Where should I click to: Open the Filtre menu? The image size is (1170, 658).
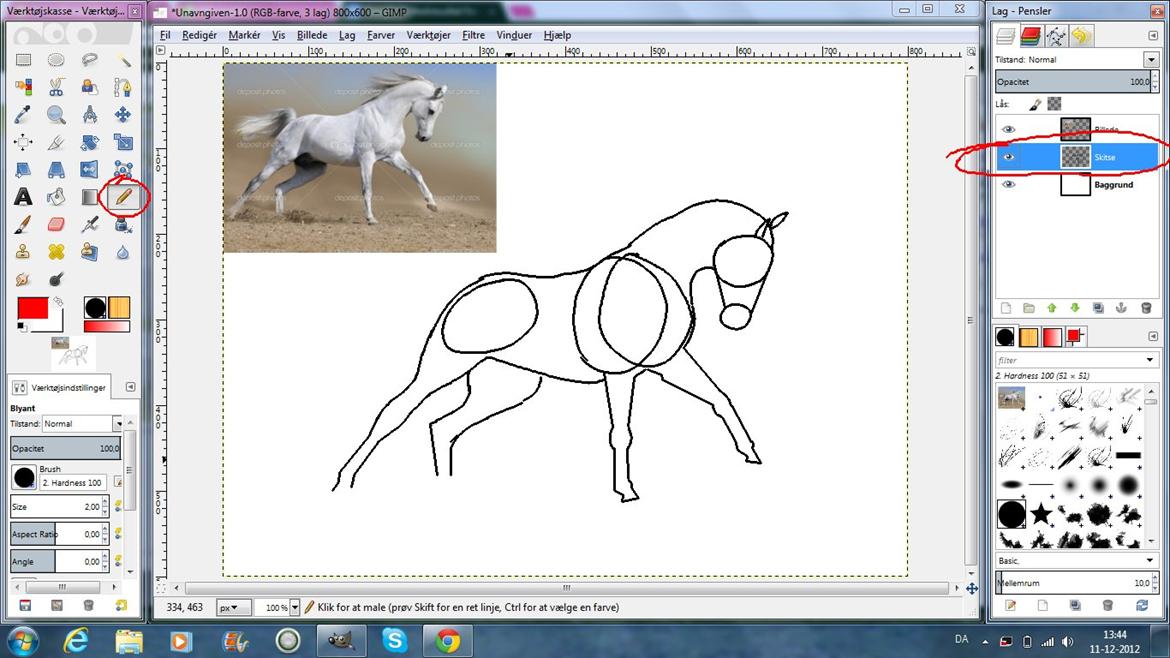click(473, 35)
